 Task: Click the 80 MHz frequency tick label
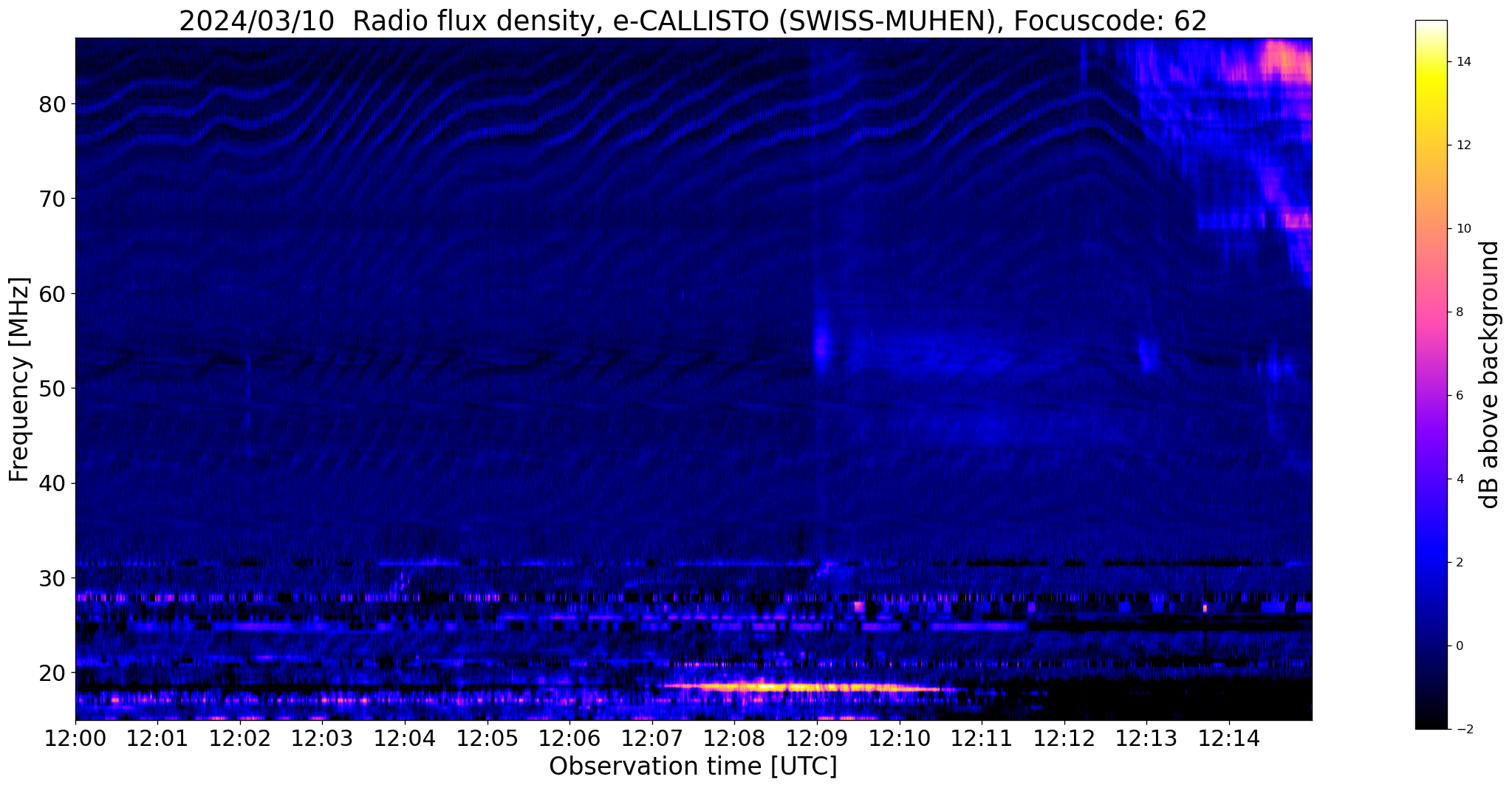pos(52,104)
